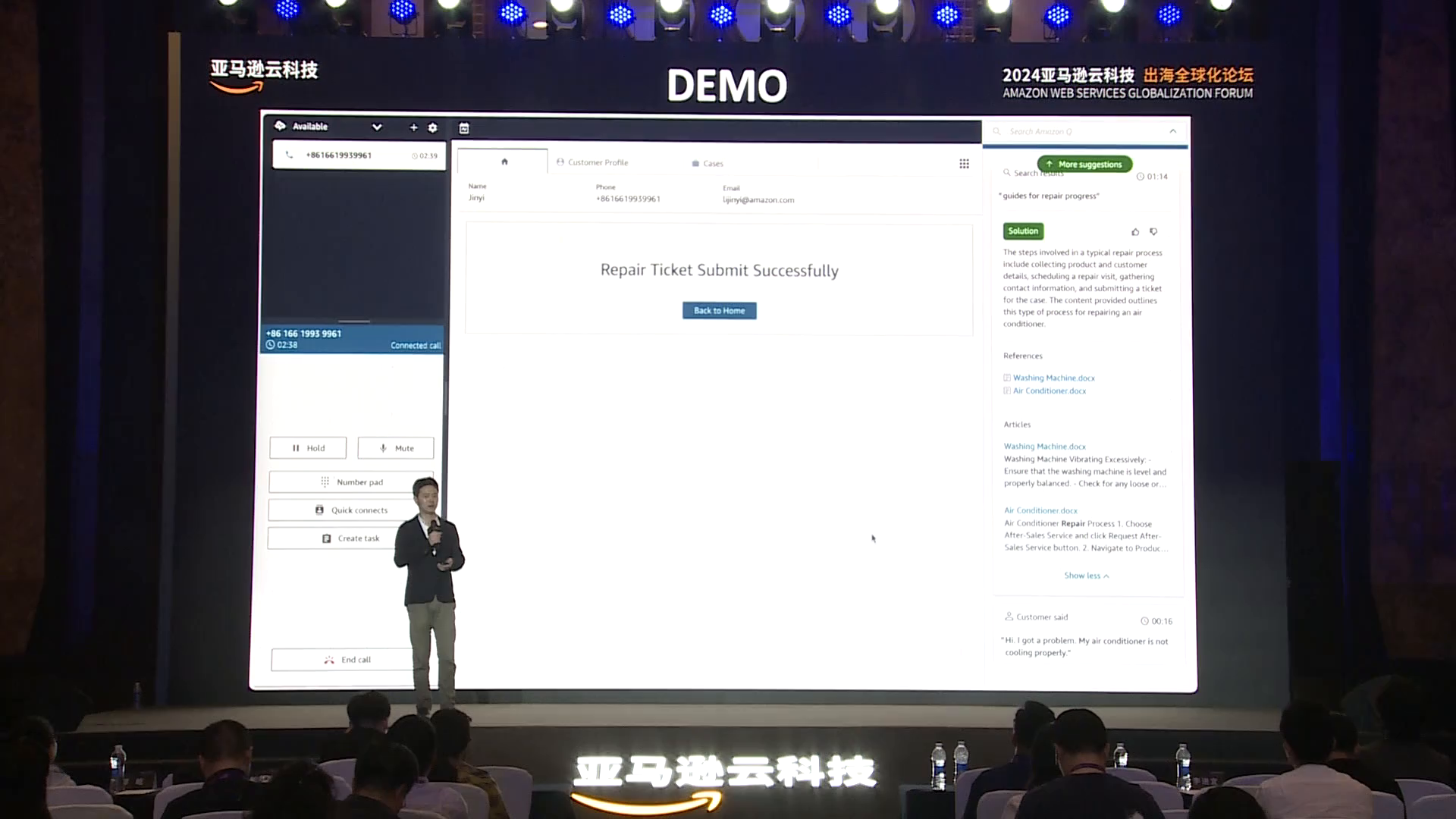
Task: Collapse results with Show less
Action: tap(1086, 576)
